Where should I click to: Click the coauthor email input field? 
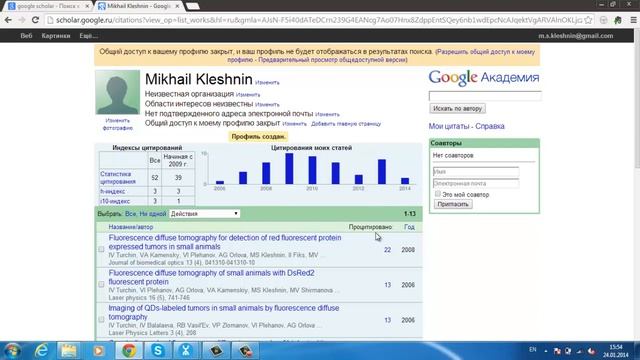(476, 183)
